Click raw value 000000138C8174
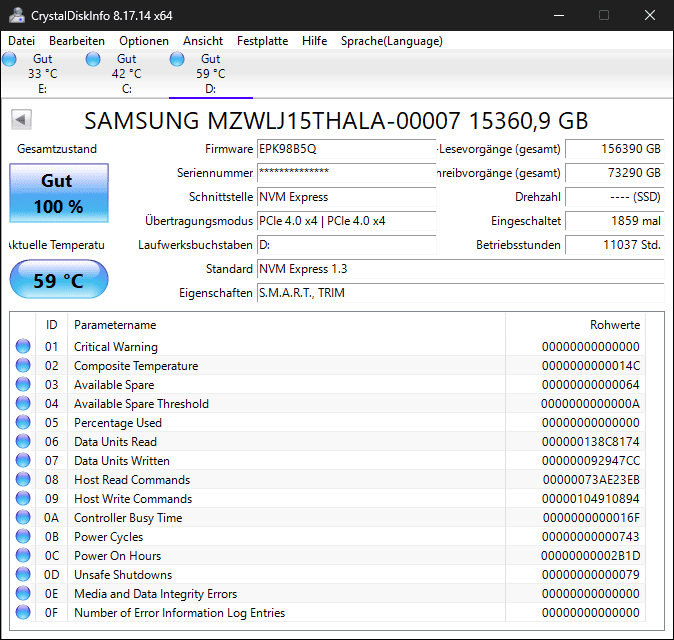The image size is (674, 640). (591, 441)
